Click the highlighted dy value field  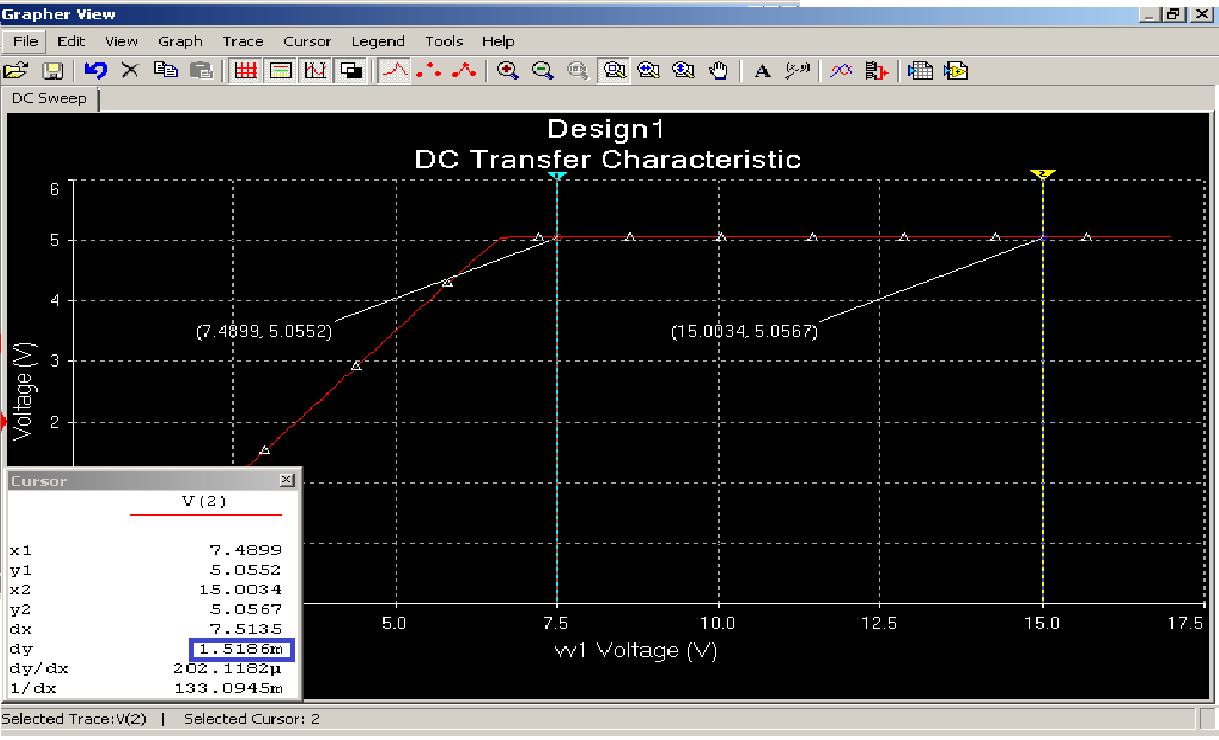[241, 650]
